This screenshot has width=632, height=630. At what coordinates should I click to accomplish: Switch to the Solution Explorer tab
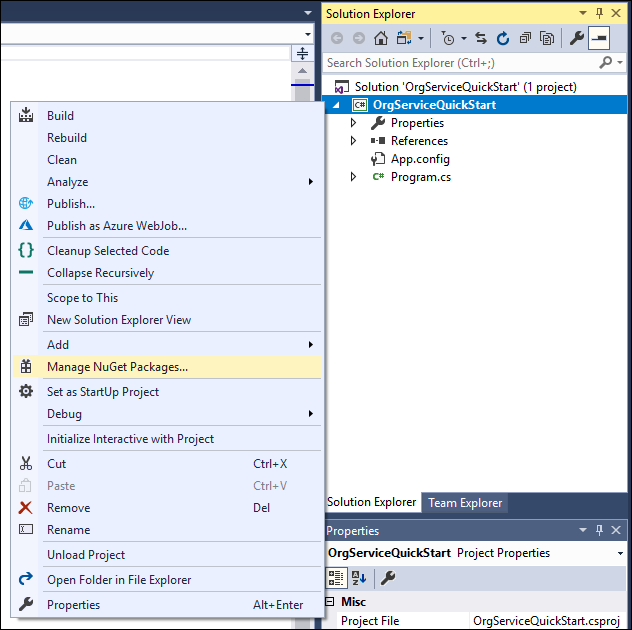click(x=371, y=502)
